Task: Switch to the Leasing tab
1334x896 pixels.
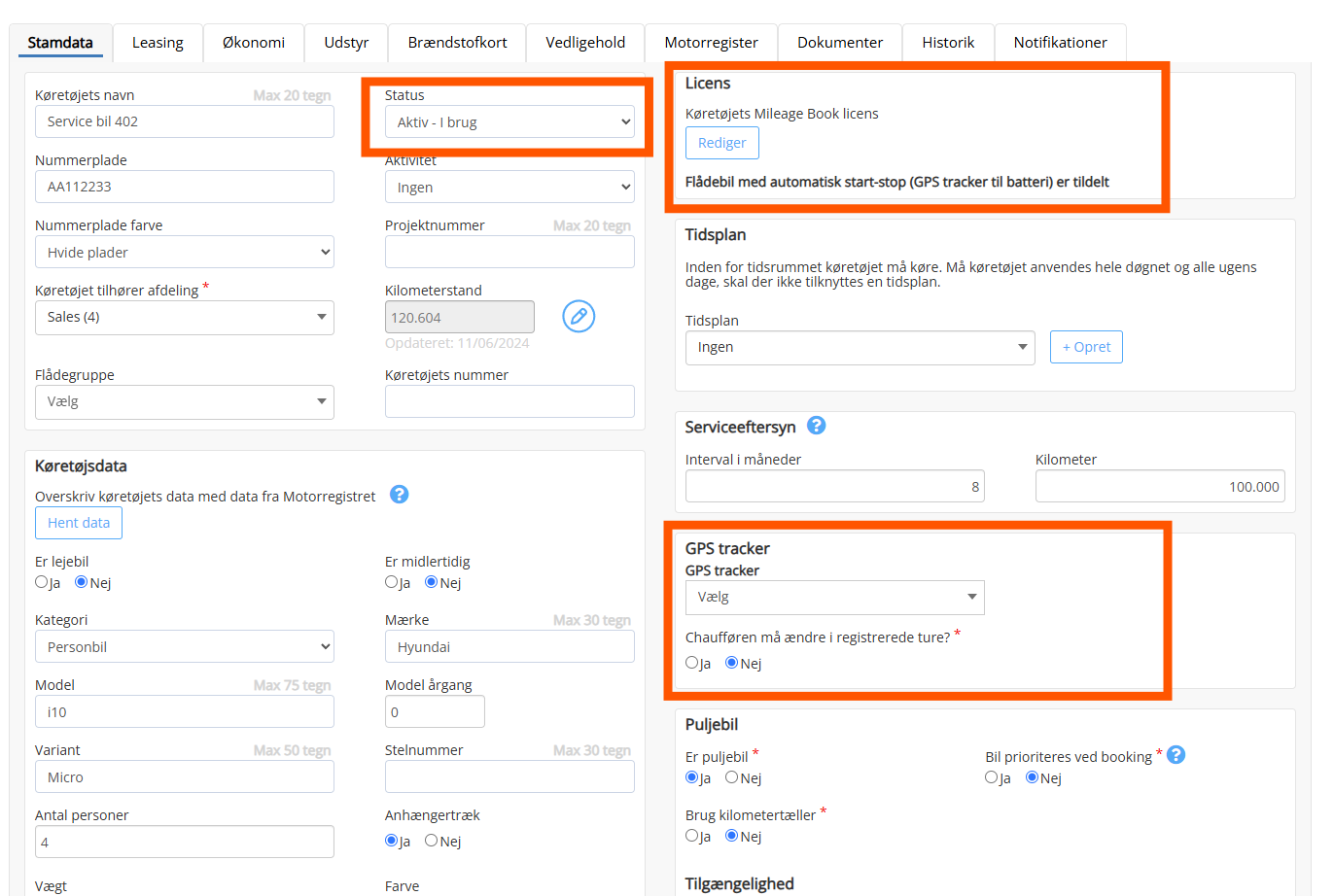Action: [x=158, y=43]
